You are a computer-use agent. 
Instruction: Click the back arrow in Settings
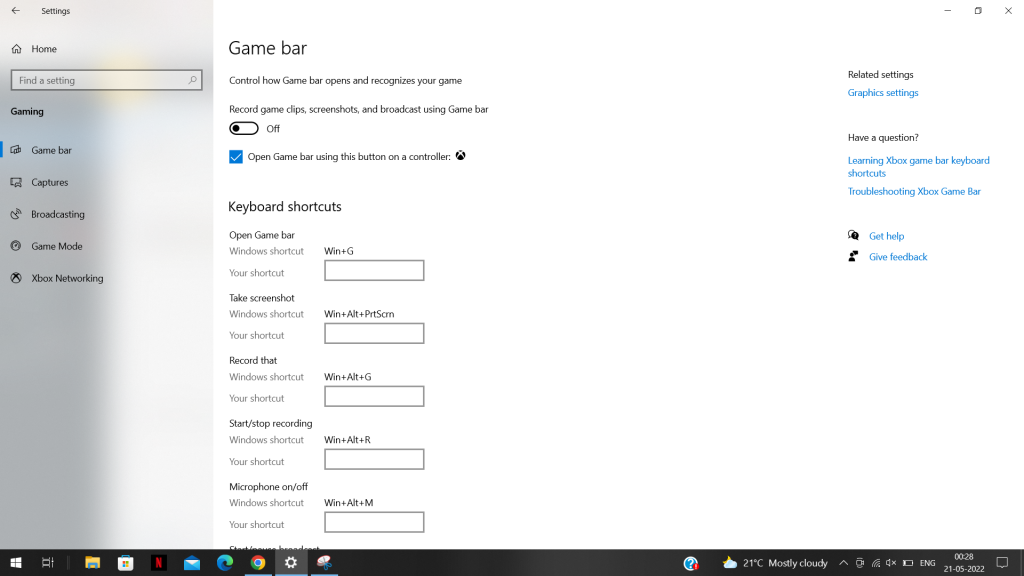15,11
